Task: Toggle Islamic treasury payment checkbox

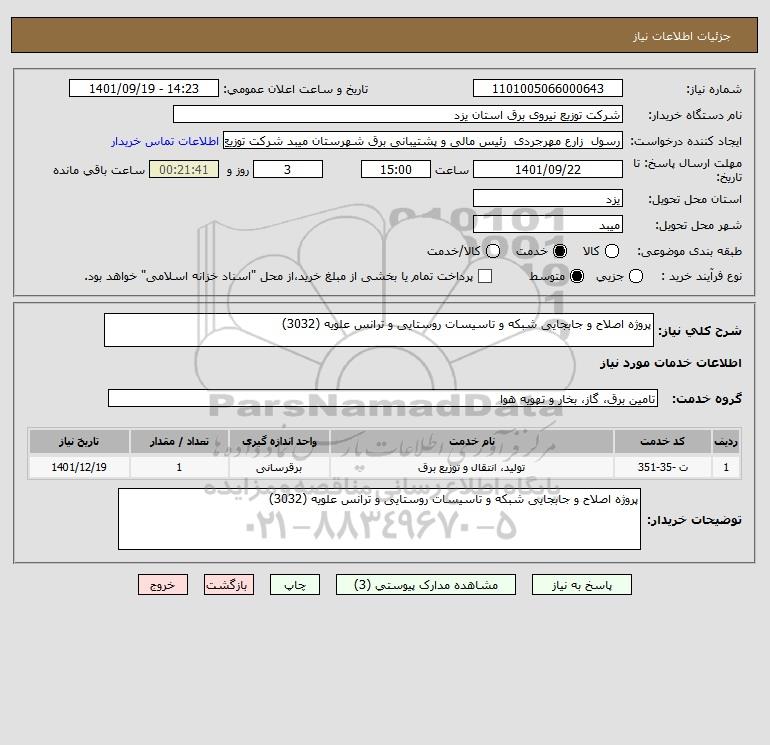Action: point(485,276)
